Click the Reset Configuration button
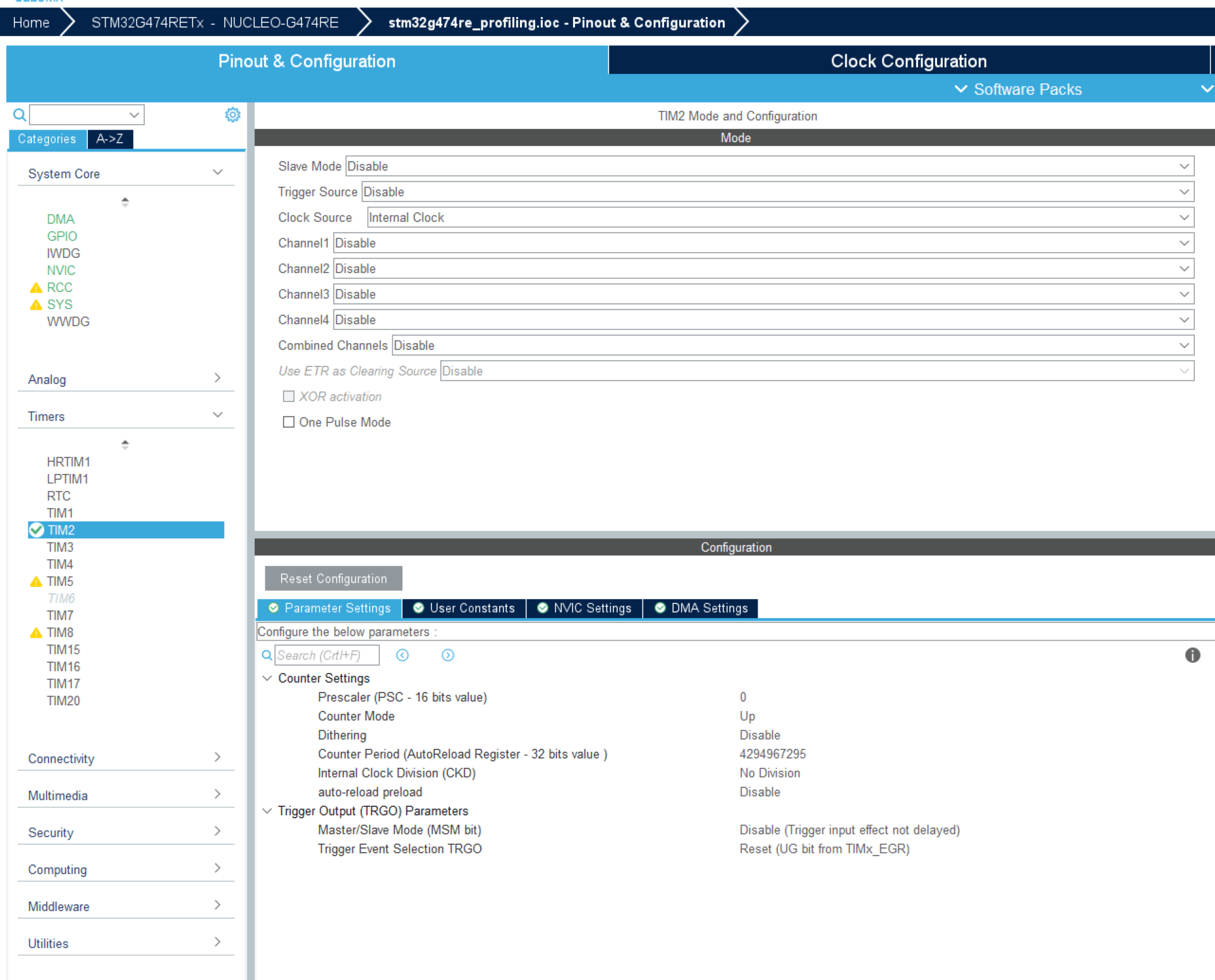The image size is (1215, 980). click(333, 579)
